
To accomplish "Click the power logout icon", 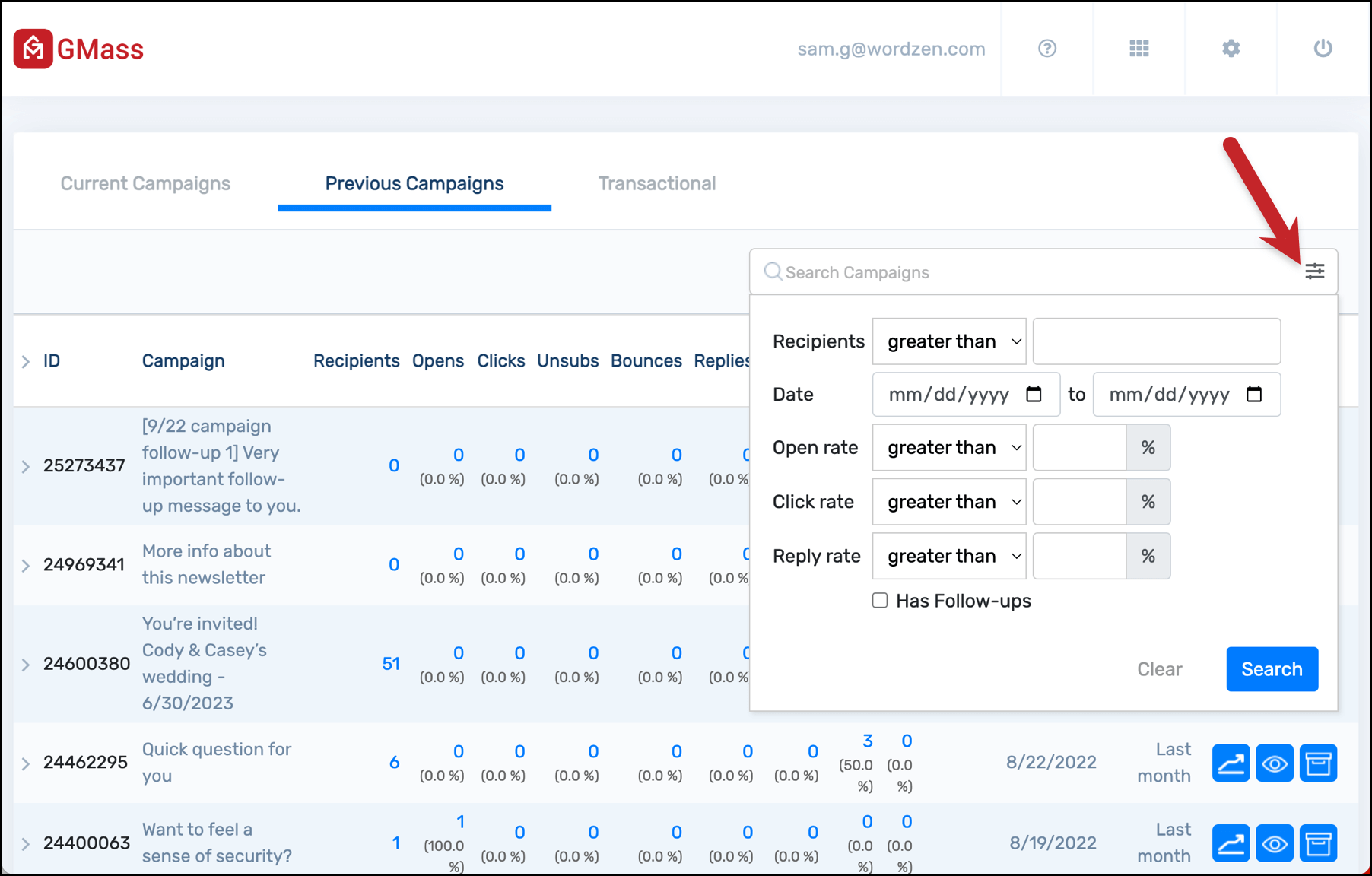I will [x=1323, y=49].
